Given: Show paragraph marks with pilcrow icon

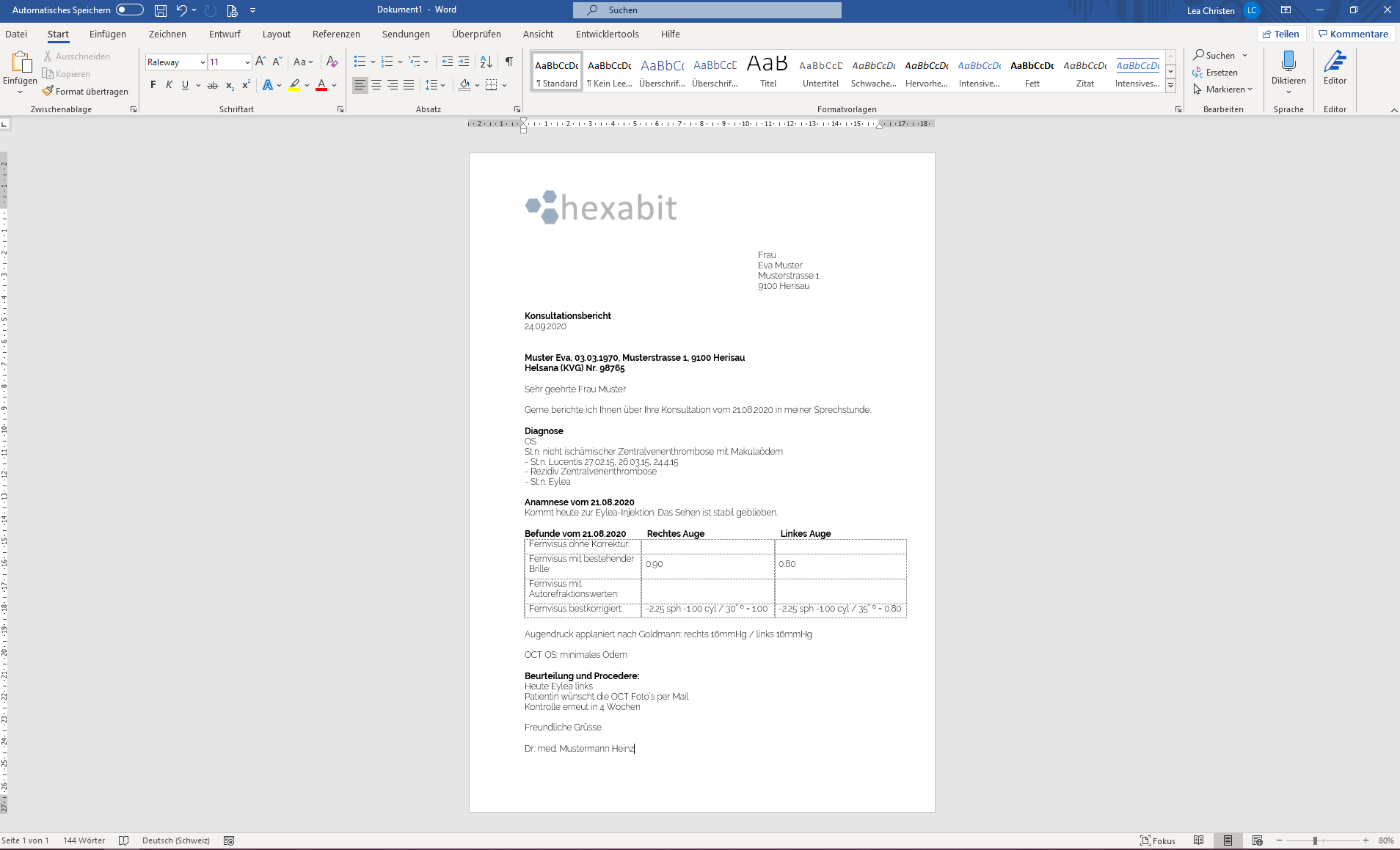Looking at the screenshot, I should [x=508, y=62].
